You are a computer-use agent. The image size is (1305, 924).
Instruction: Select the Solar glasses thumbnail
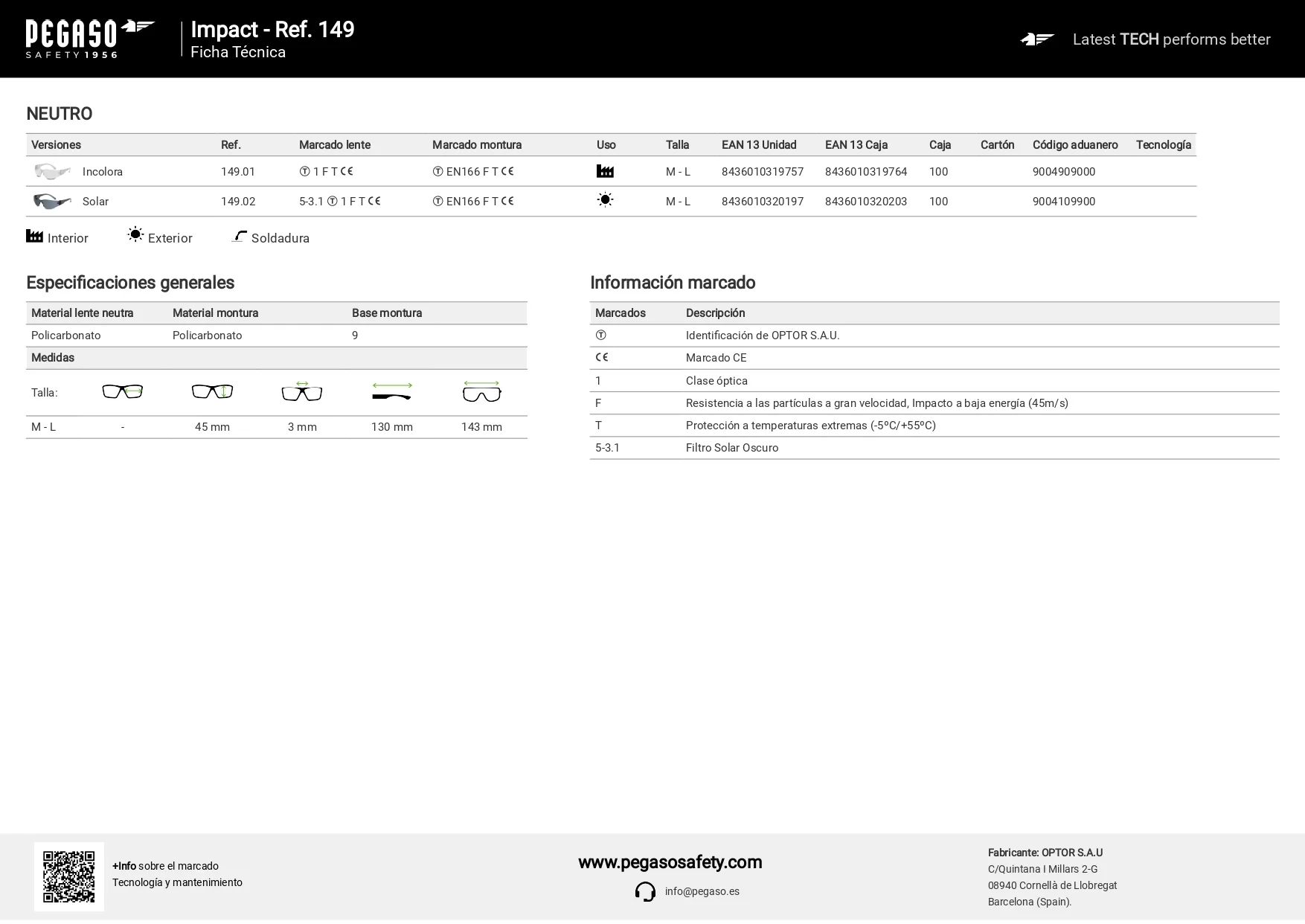click(52, 201)
